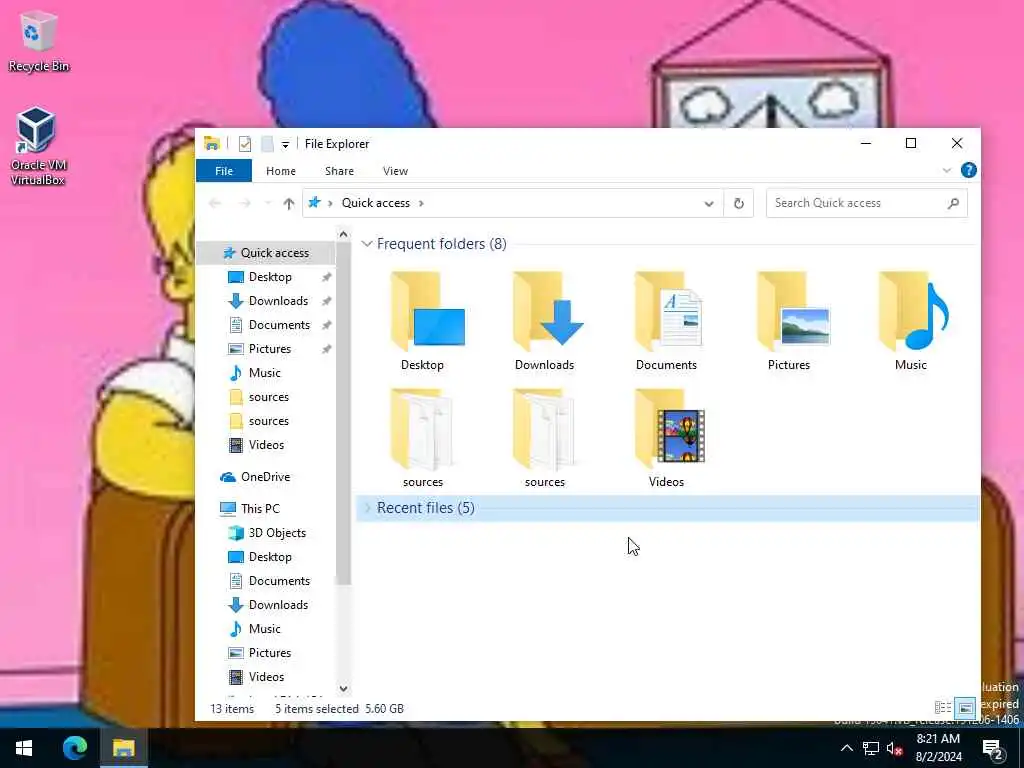This screenshot has height=768, width=1024.
Task: Expand the chevron after Quick access breadcrumb
Action: 421,203
